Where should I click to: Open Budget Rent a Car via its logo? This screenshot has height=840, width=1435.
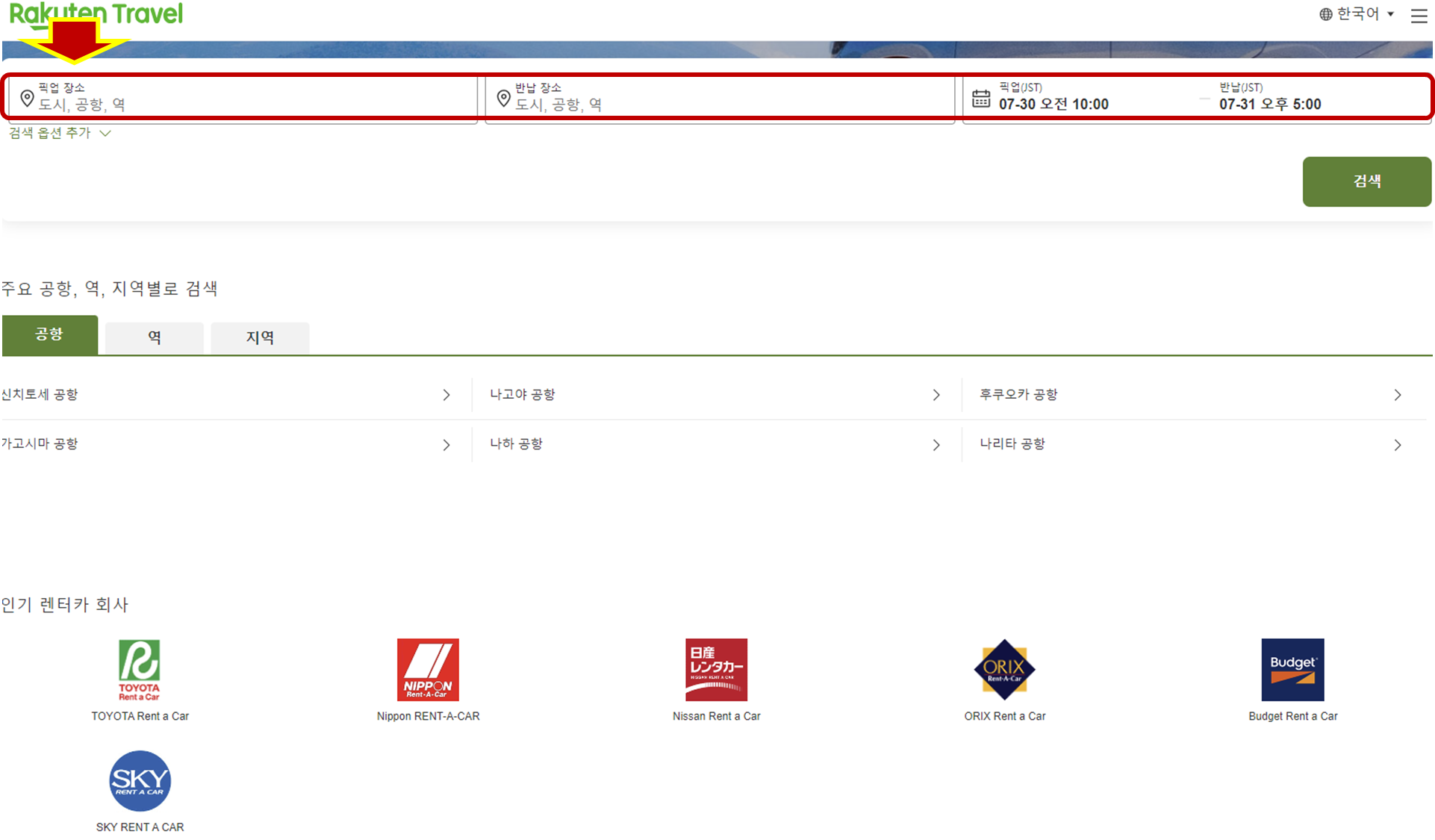click(1292, 669)
